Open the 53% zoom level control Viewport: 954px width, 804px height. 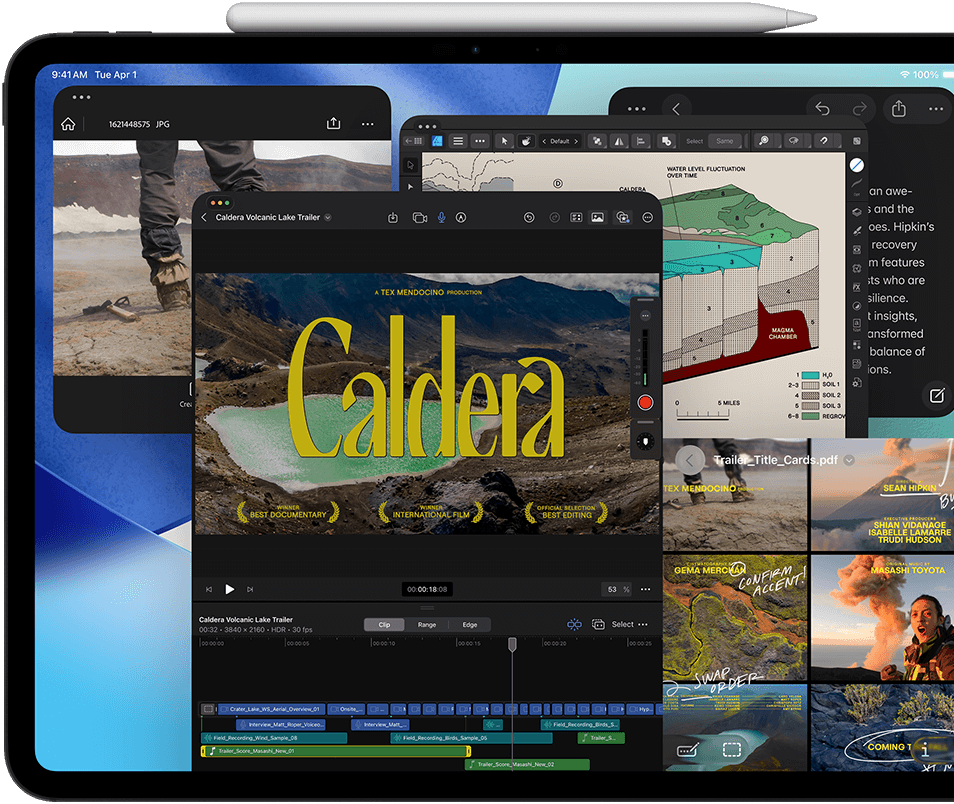(x=617, y=589)
